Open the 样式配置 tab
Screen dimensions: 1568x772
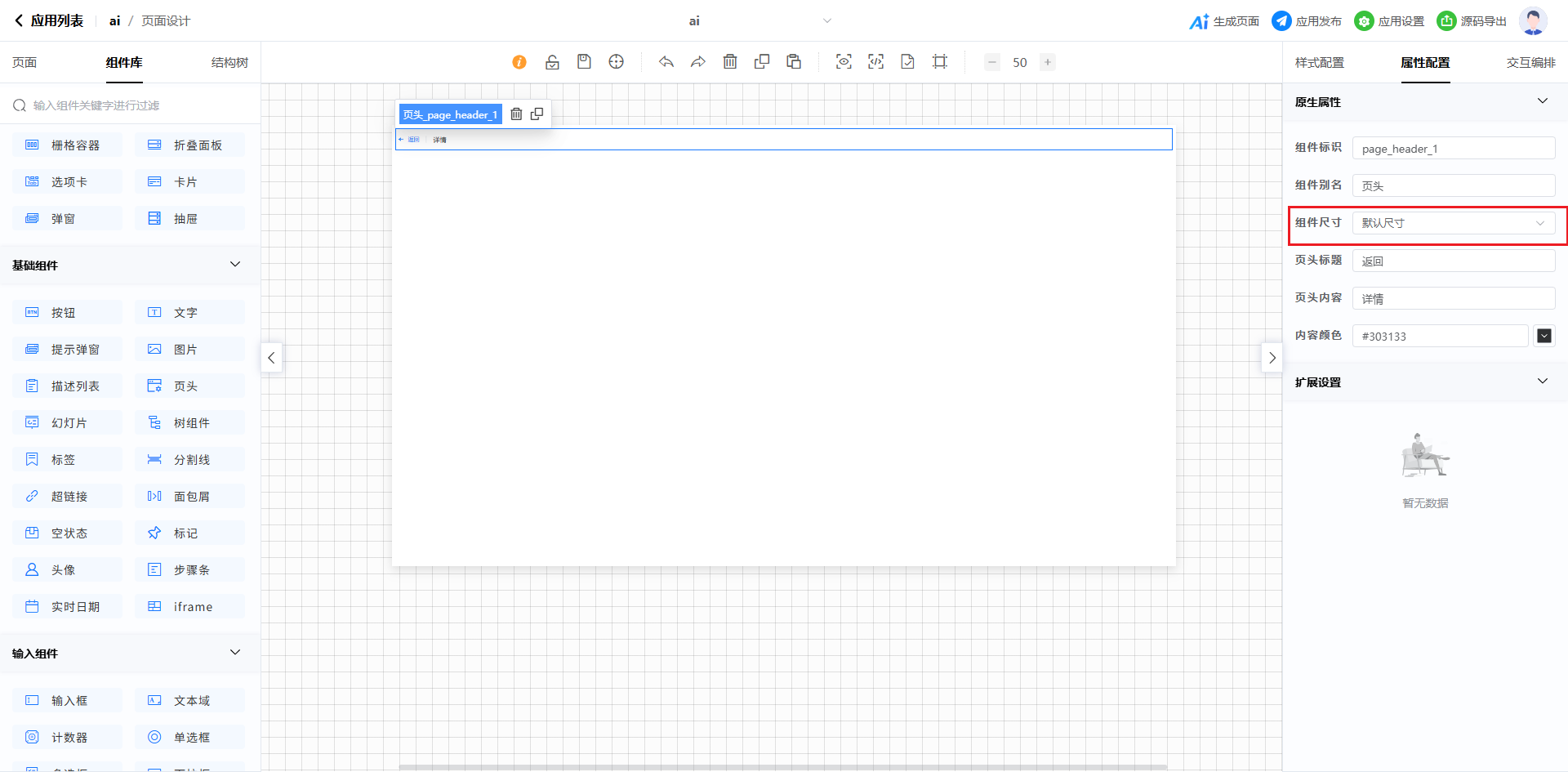(1319, 63)
